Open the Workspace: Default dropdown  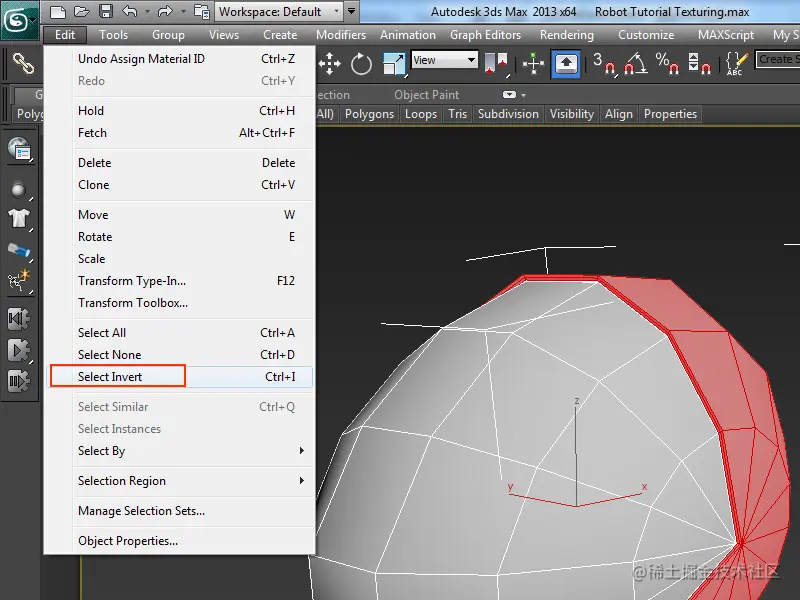coord(280,11)
